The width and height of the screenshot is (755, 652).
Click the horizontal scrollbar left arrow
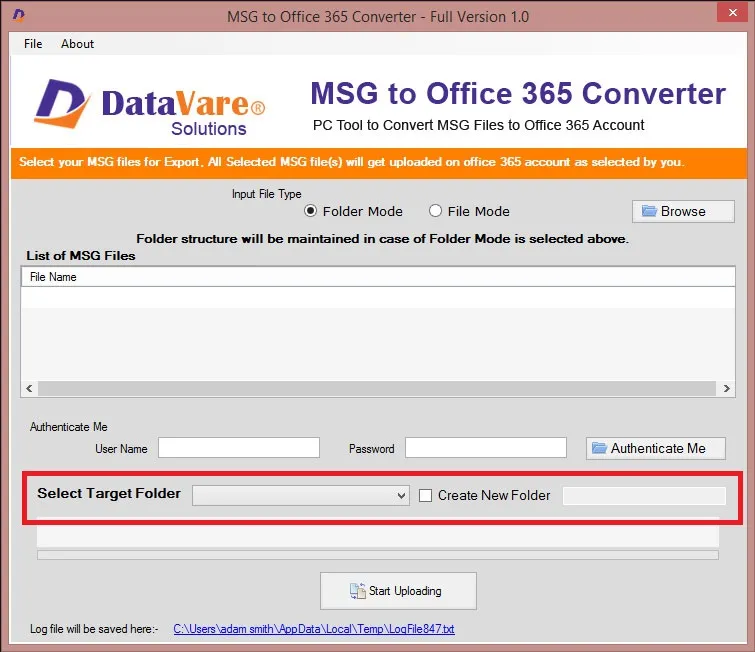pyautogui.click(x=29, y=389)
